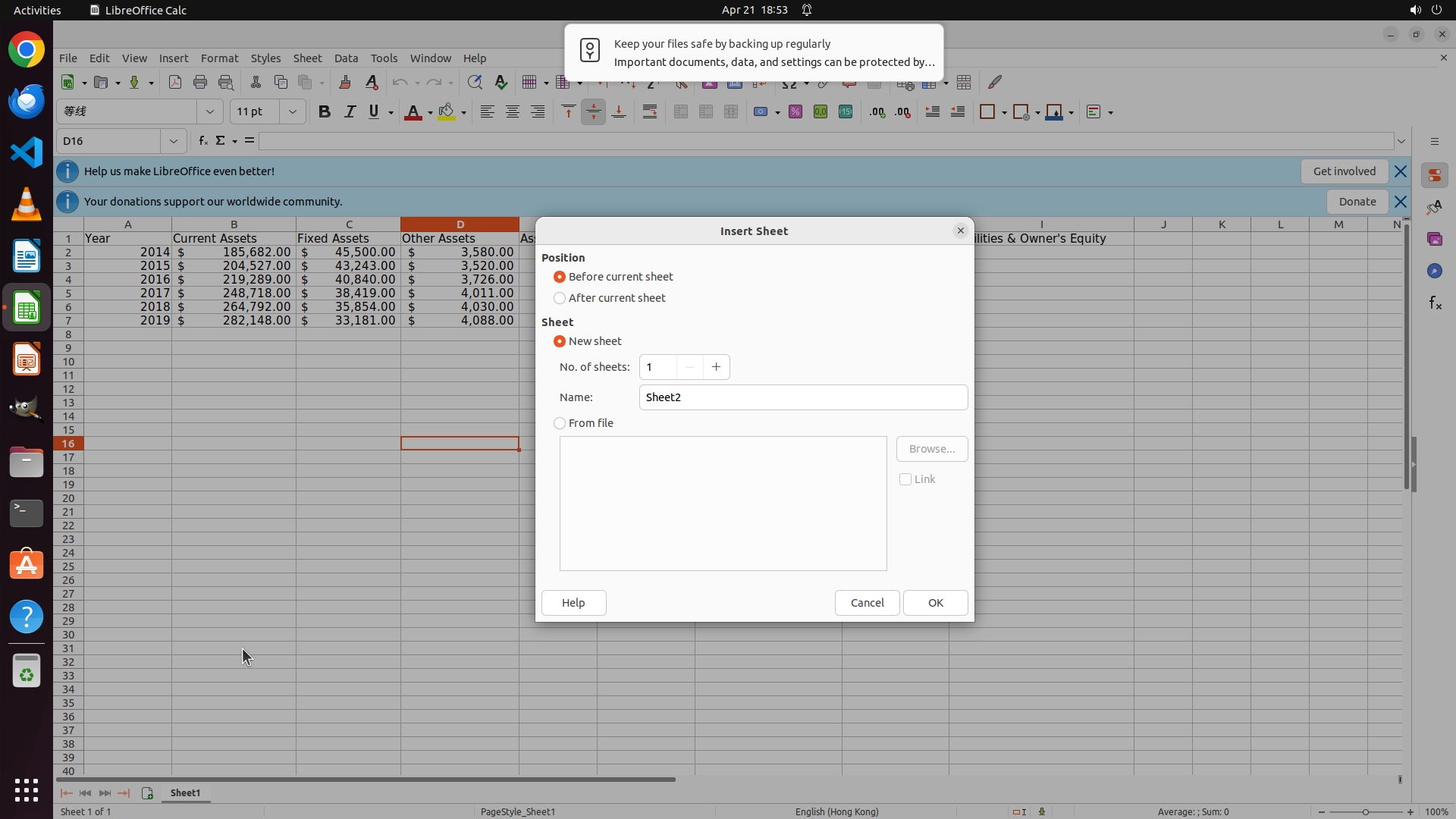1456x819 pixels.
Task: Click the Print icon in toolbar
Action: point(200,83)
